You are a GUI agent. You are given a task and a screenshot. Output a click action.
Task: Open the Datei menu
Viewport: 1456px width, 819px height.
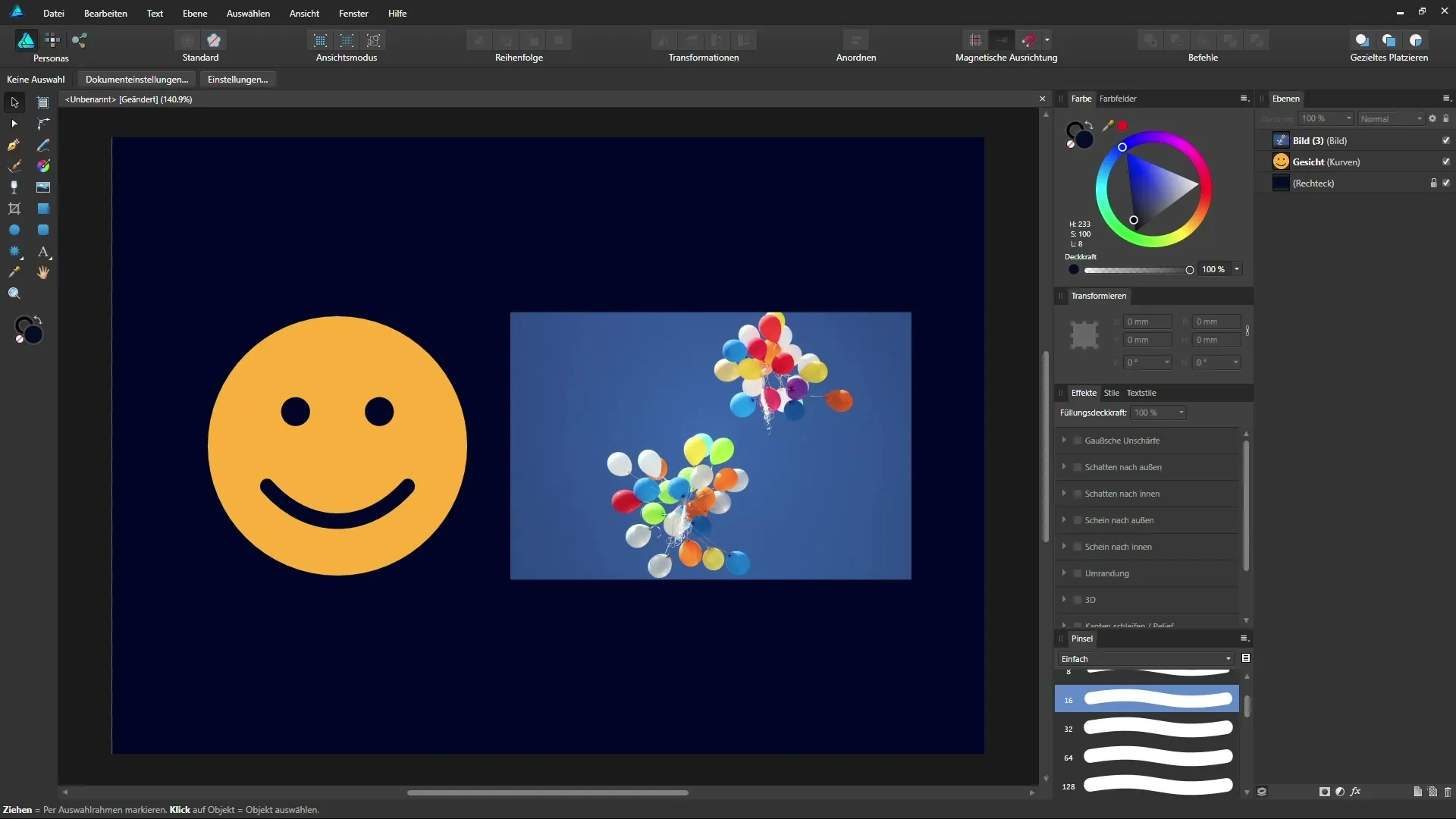tap(54, 13)
